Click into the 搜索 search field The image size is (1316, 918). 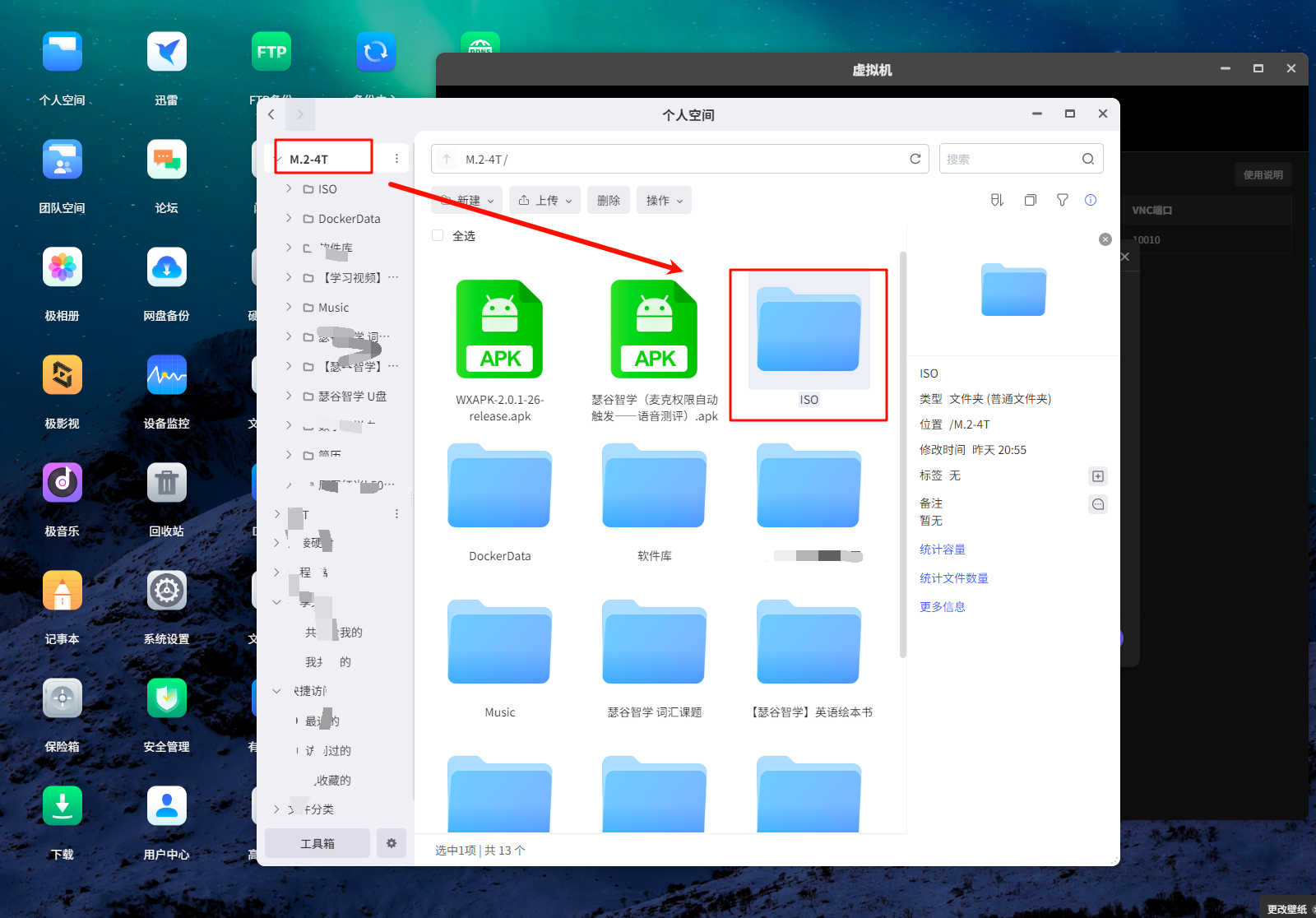1008,159
